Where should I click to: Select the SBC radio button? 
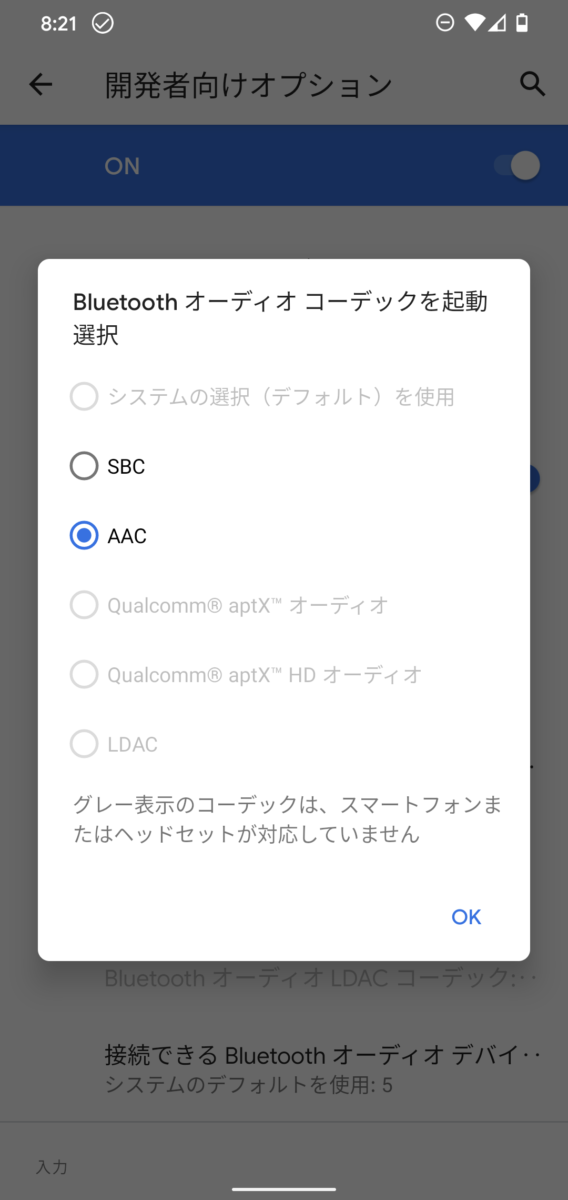point(84,466)
